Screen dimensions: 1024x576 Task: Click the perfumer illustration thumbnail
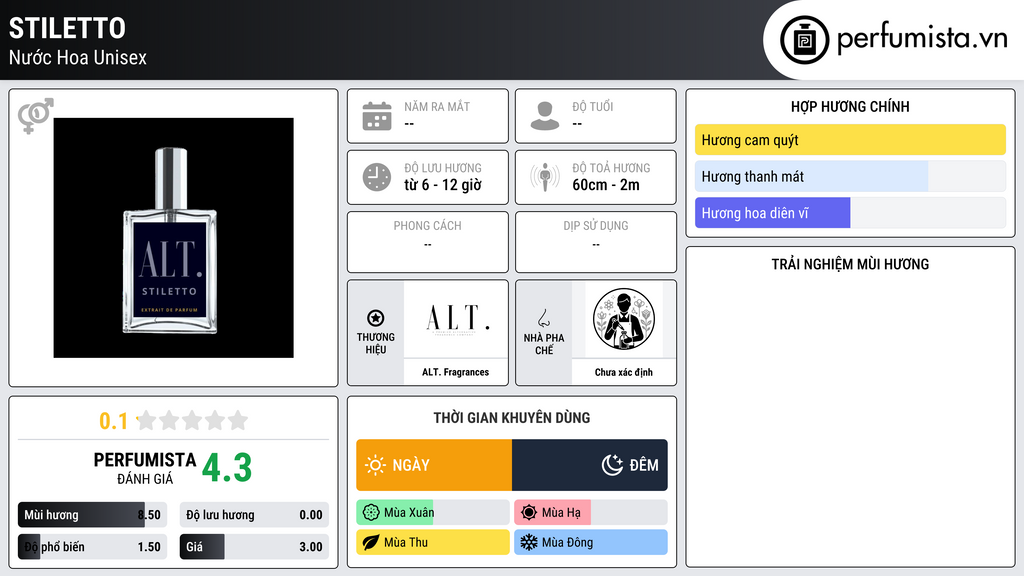coord(624,319)
